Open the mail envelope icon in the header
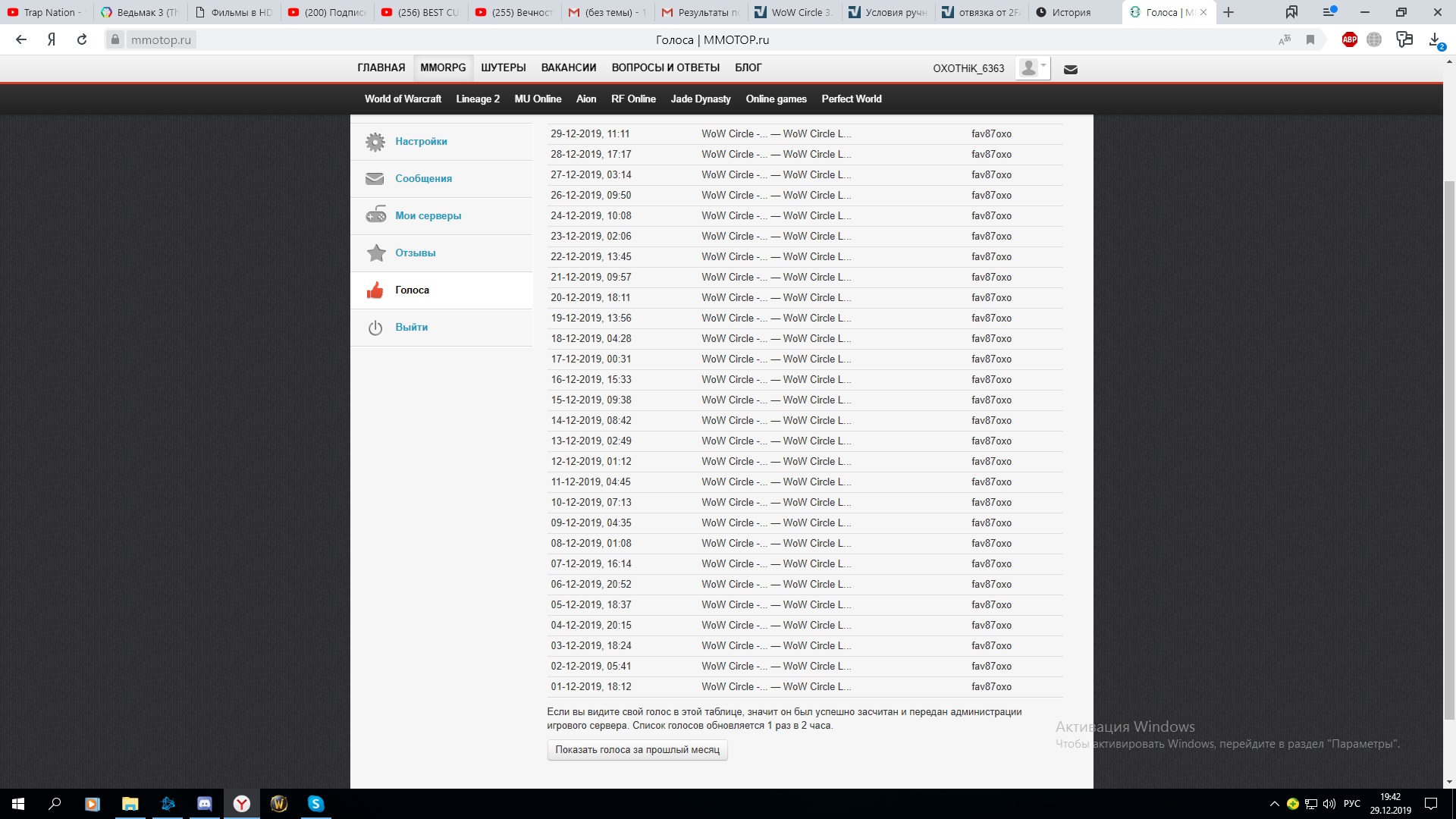1456x819 pixels. click(x=1070, y=70)
